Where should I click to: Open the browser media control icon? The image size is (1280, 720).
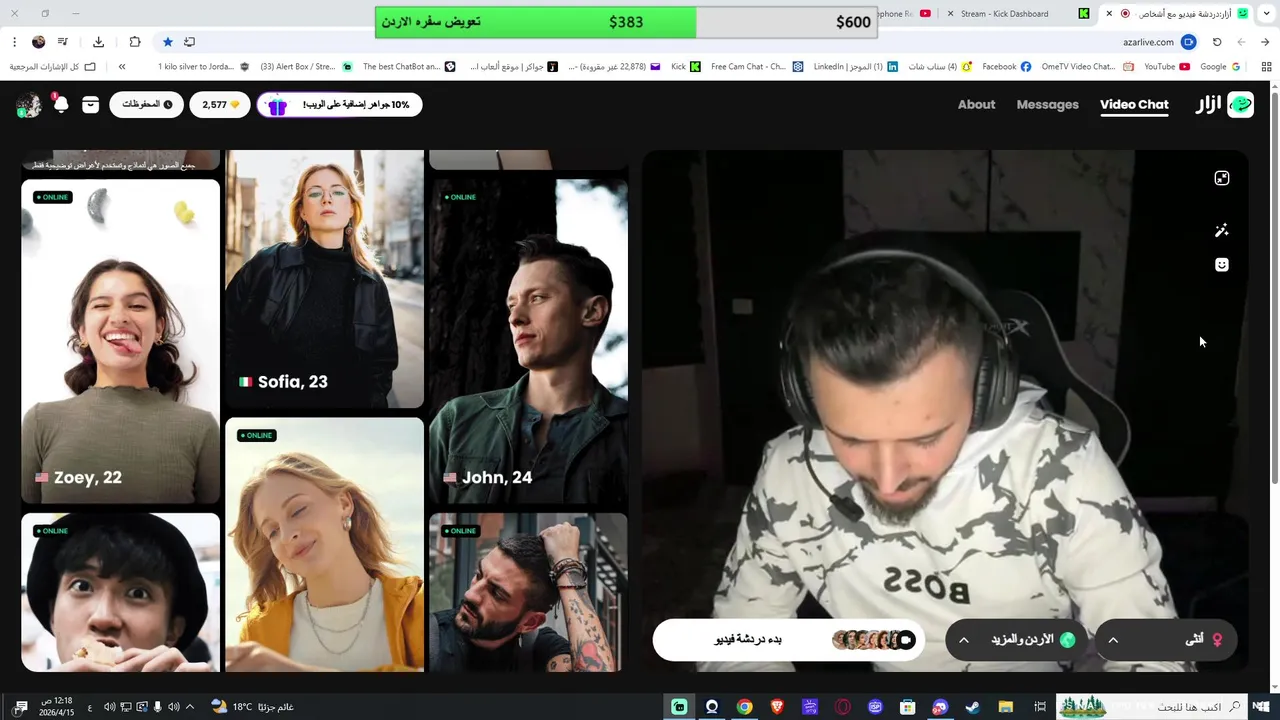63,42
